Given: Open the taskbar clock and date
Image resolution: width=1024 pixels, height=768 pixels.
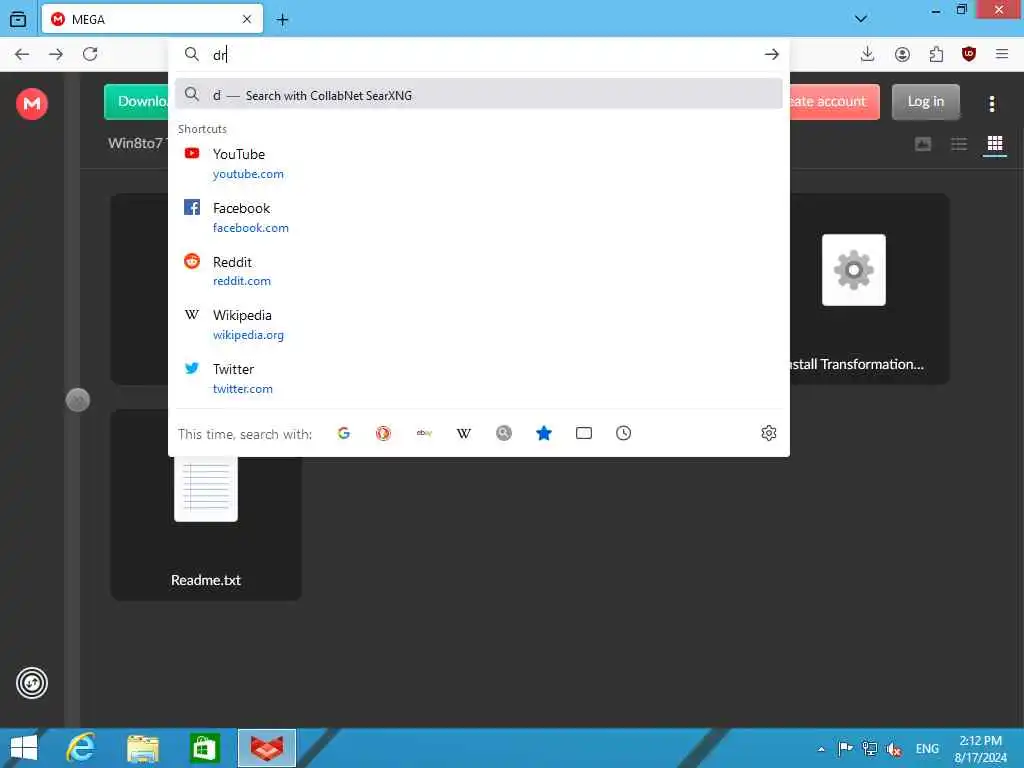Looking at the screenshot, I should point(980,749).
